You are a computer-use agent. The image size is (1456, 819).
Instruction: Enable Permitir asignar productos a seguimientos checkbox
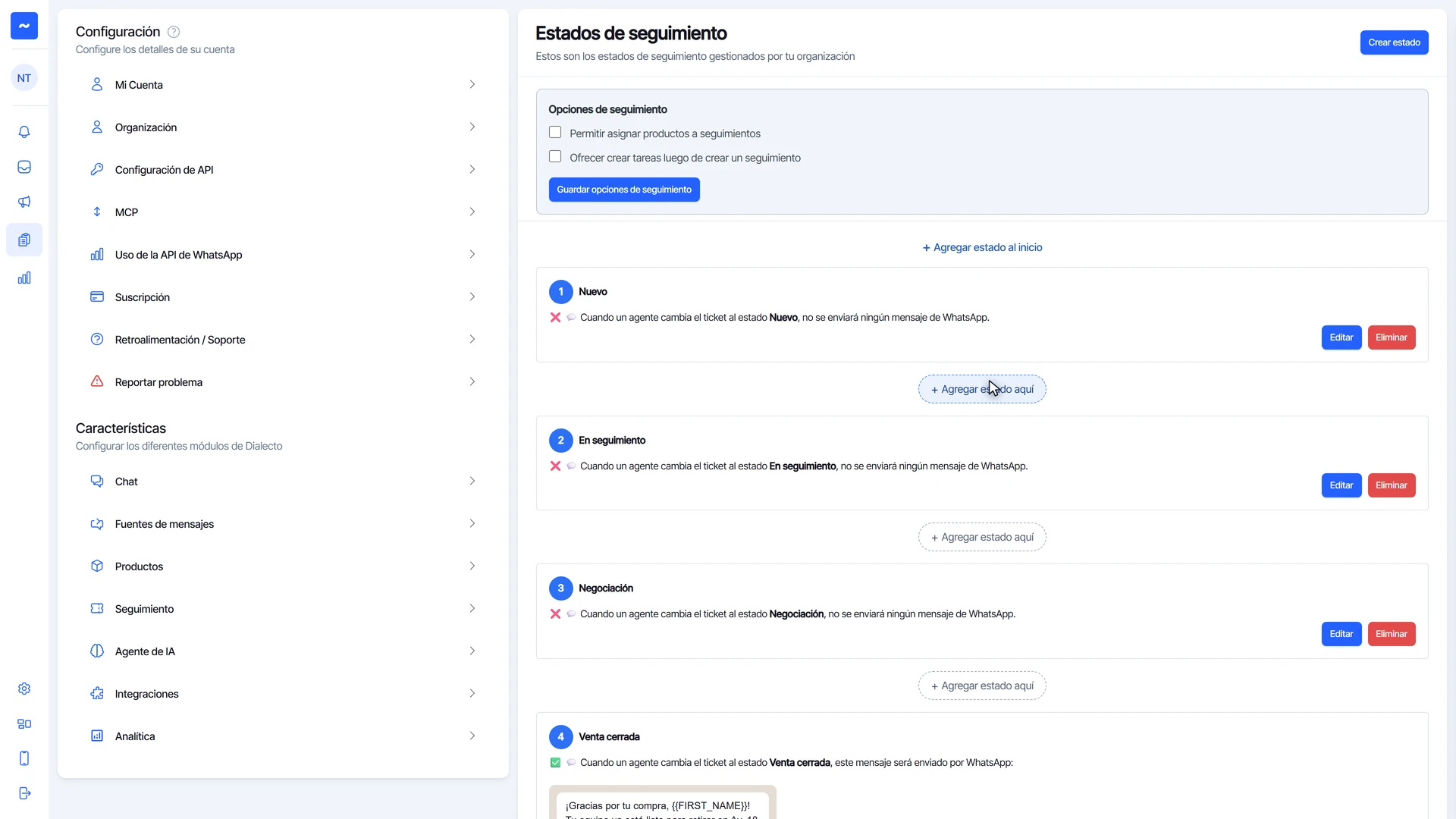(555, 133)
